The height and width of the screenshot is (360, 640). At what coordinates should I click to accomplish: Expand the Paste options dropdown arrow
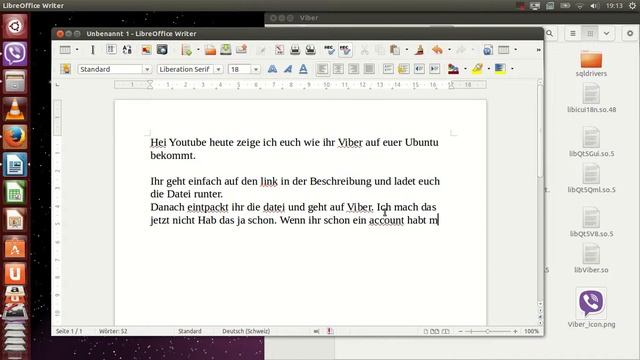(407, 50)
